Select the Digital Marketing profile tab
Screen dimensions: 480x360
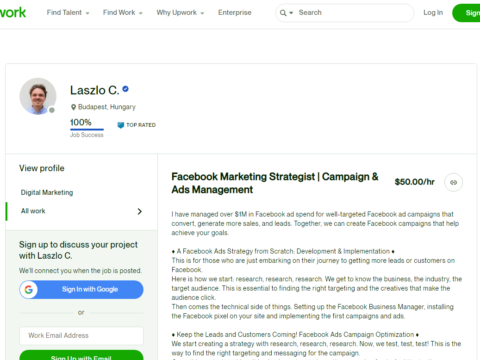[47, 192]
